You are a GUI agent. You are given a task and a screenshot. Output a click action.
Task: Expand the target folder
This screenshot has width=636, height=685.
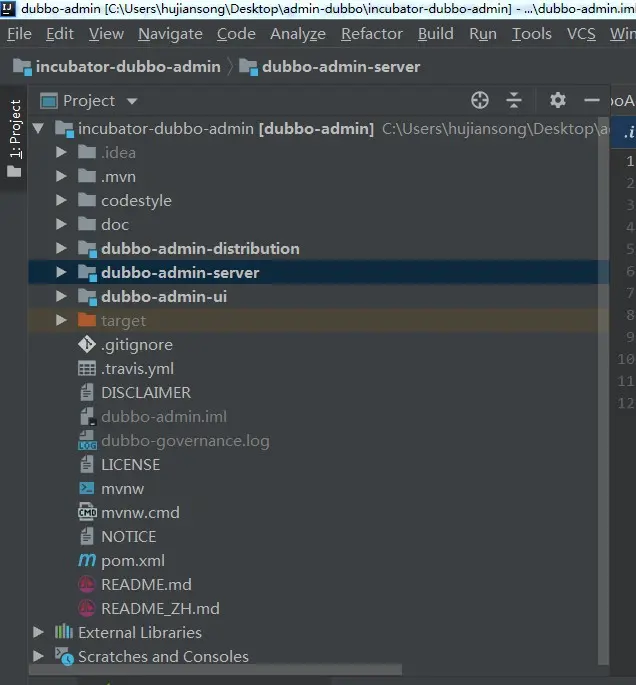pyautogui.click(x=61, y=320)
